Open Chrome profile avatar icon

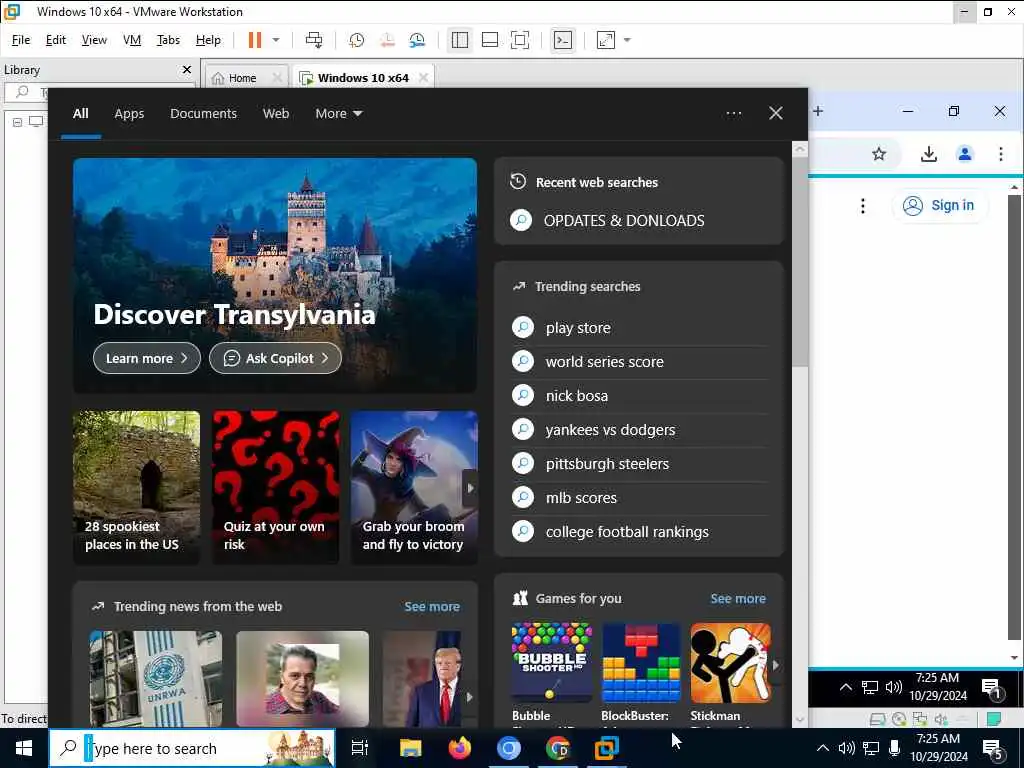point(965,154)
